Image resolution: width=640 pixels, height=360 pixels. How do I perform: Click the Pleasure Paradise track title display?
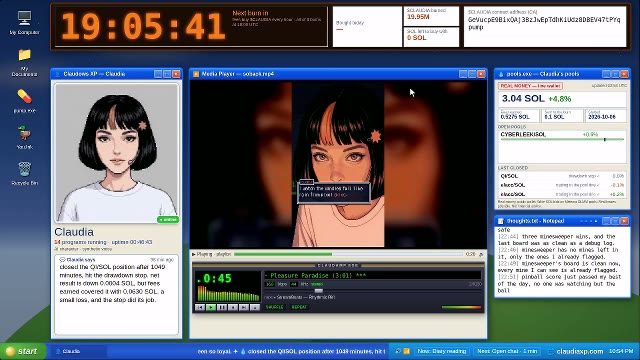click(x=372, y=275)
